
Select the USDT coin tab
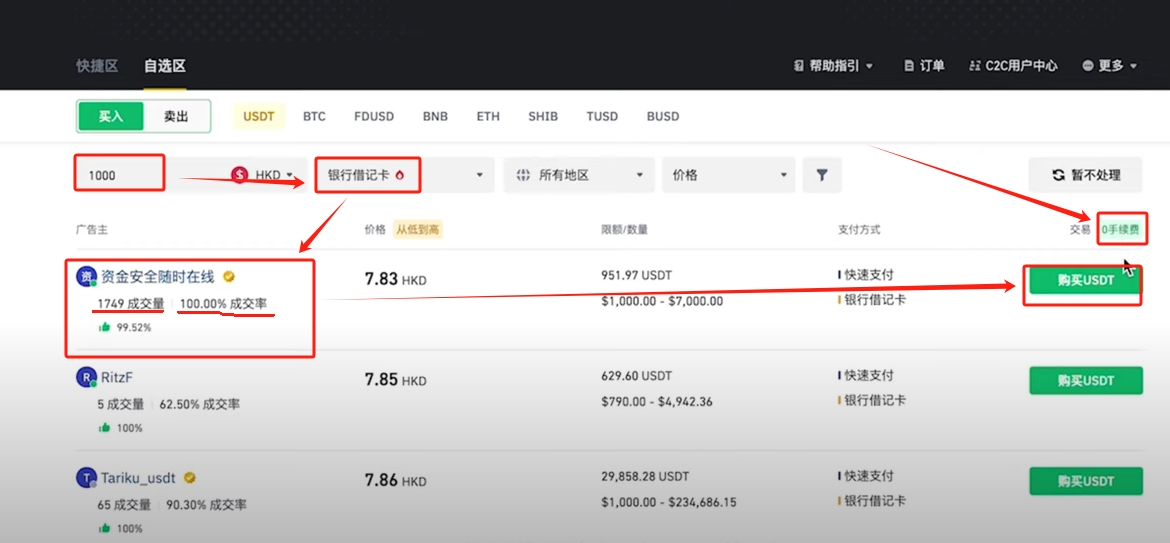[x=259, y=116]
